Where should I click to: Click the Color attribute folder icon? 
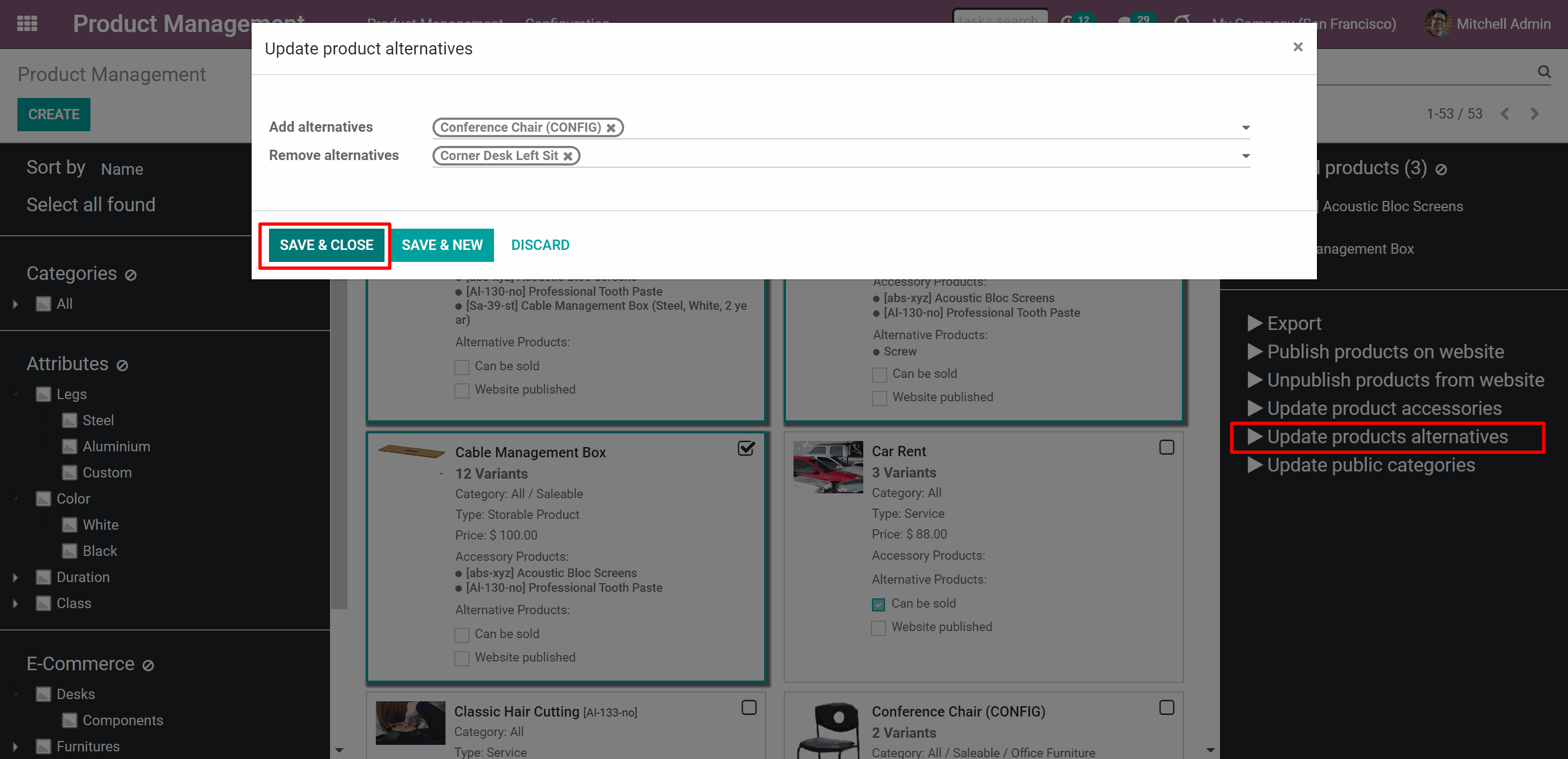coord(43,499)
